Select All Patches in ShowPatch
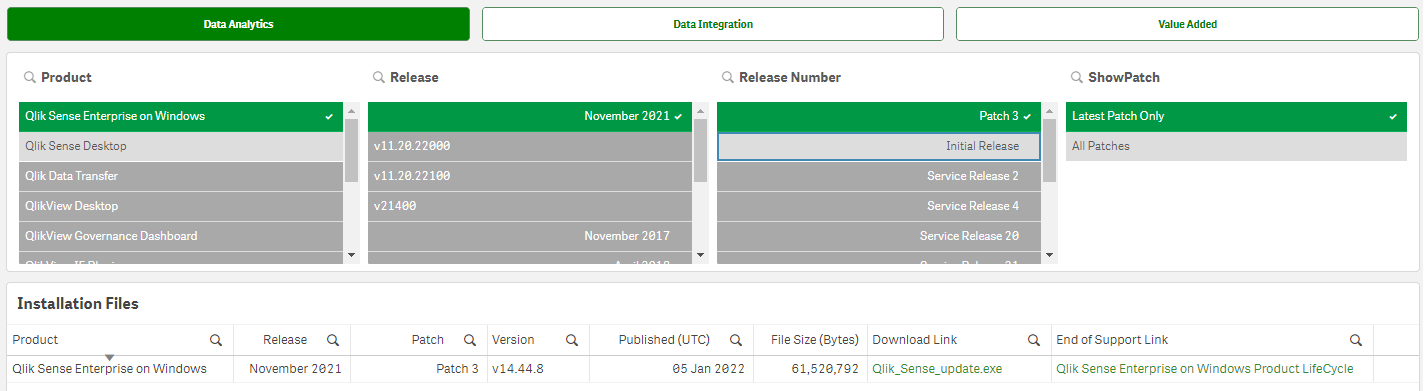The width and height of the screenshot is (1425, 391). (x=1236, y=146)
